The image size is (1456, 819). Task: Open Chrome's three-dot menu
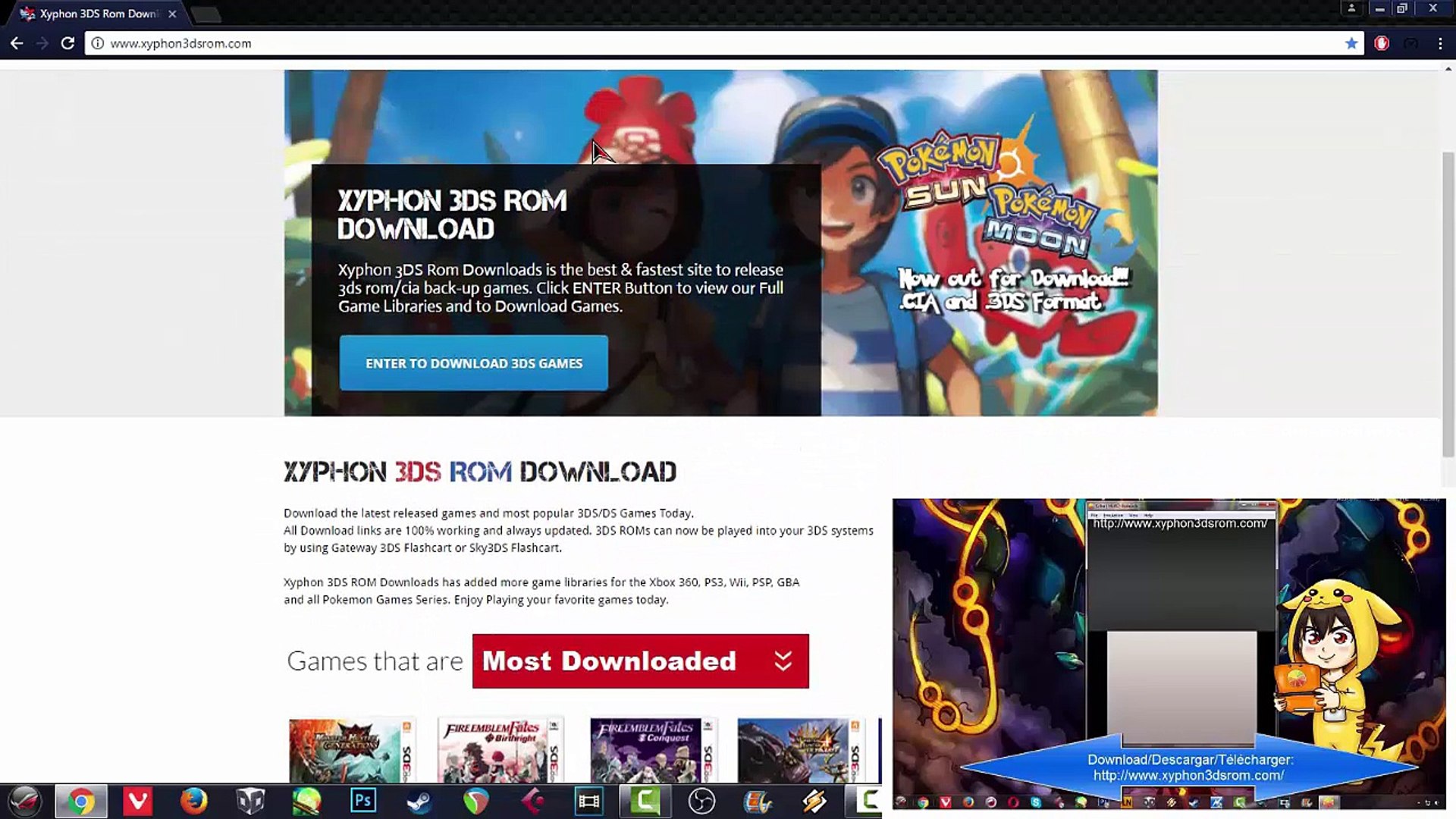pyautogui.click(x=1440, y=43)
